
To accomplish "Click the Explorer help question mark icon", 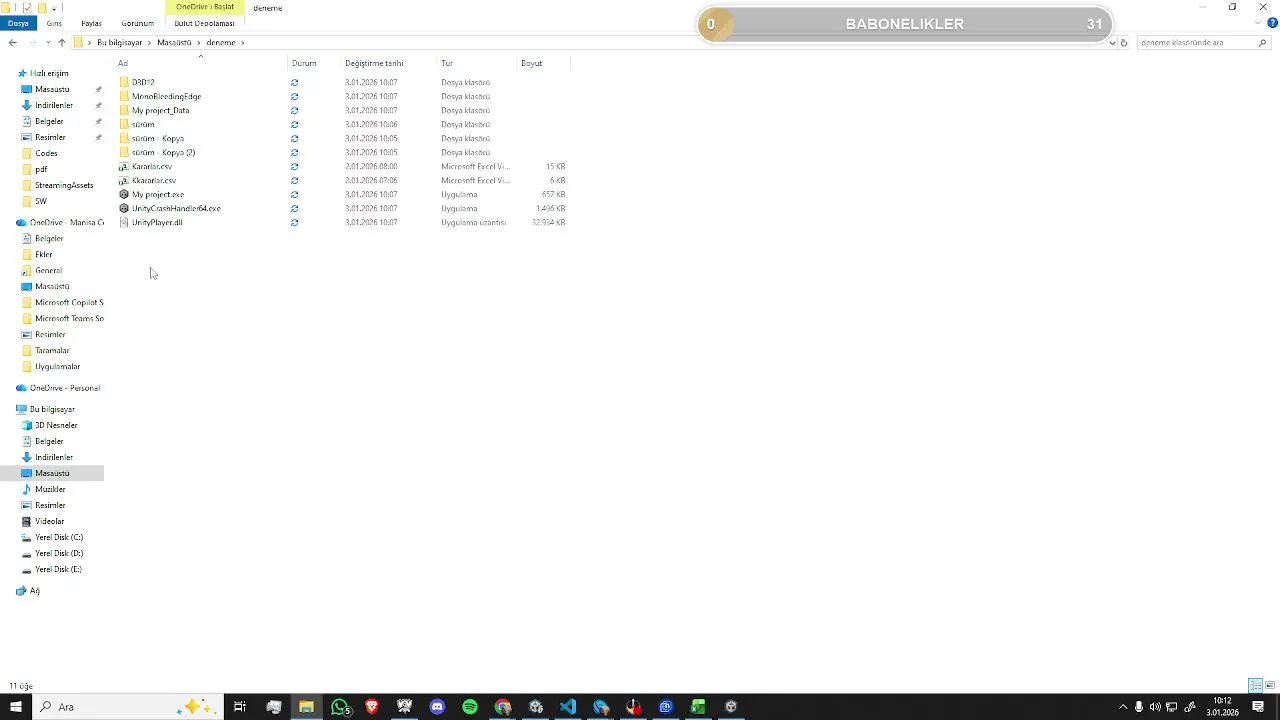I will tap(1272, 23).
